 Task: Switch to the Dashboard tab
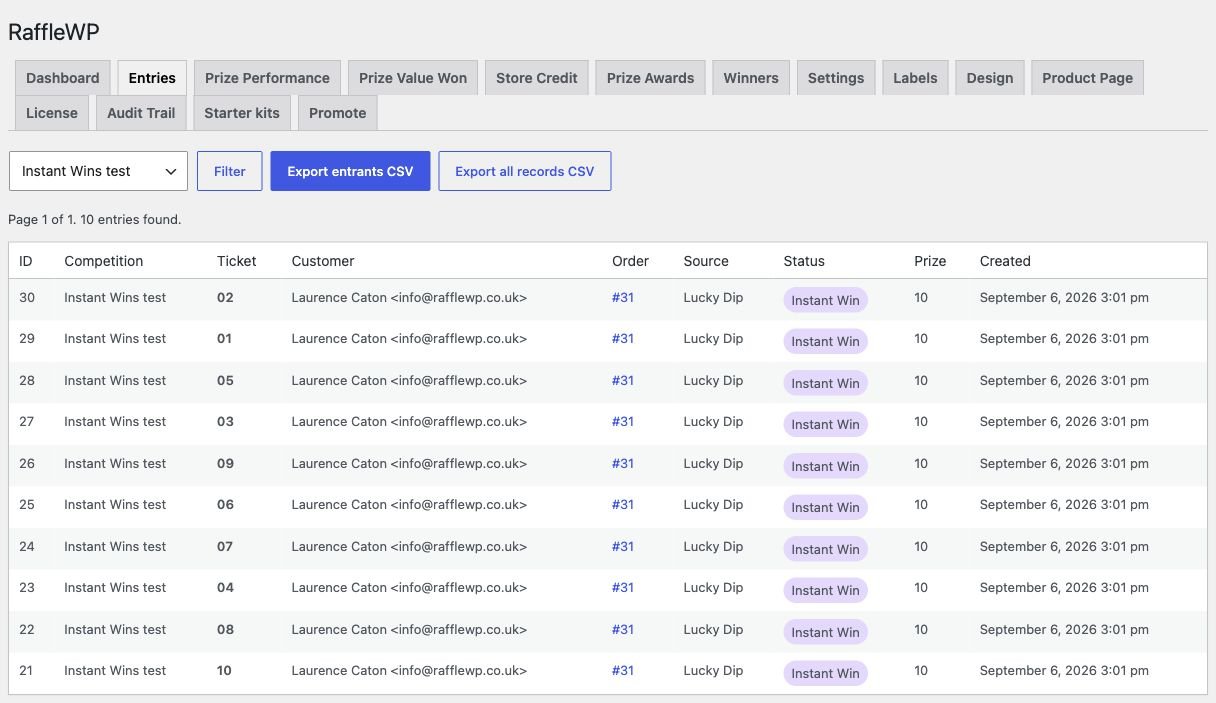(63, 78)
